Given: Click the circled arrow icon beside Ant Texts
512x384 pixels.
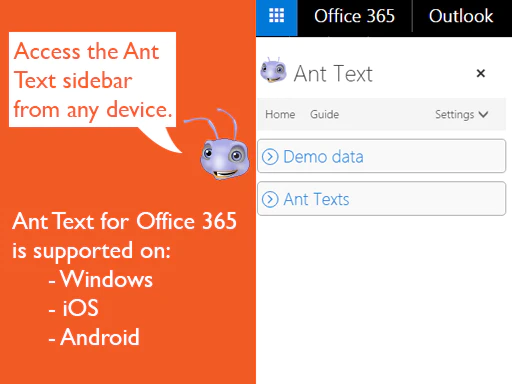Looking at the screenshot, I should tap(270, 199).
